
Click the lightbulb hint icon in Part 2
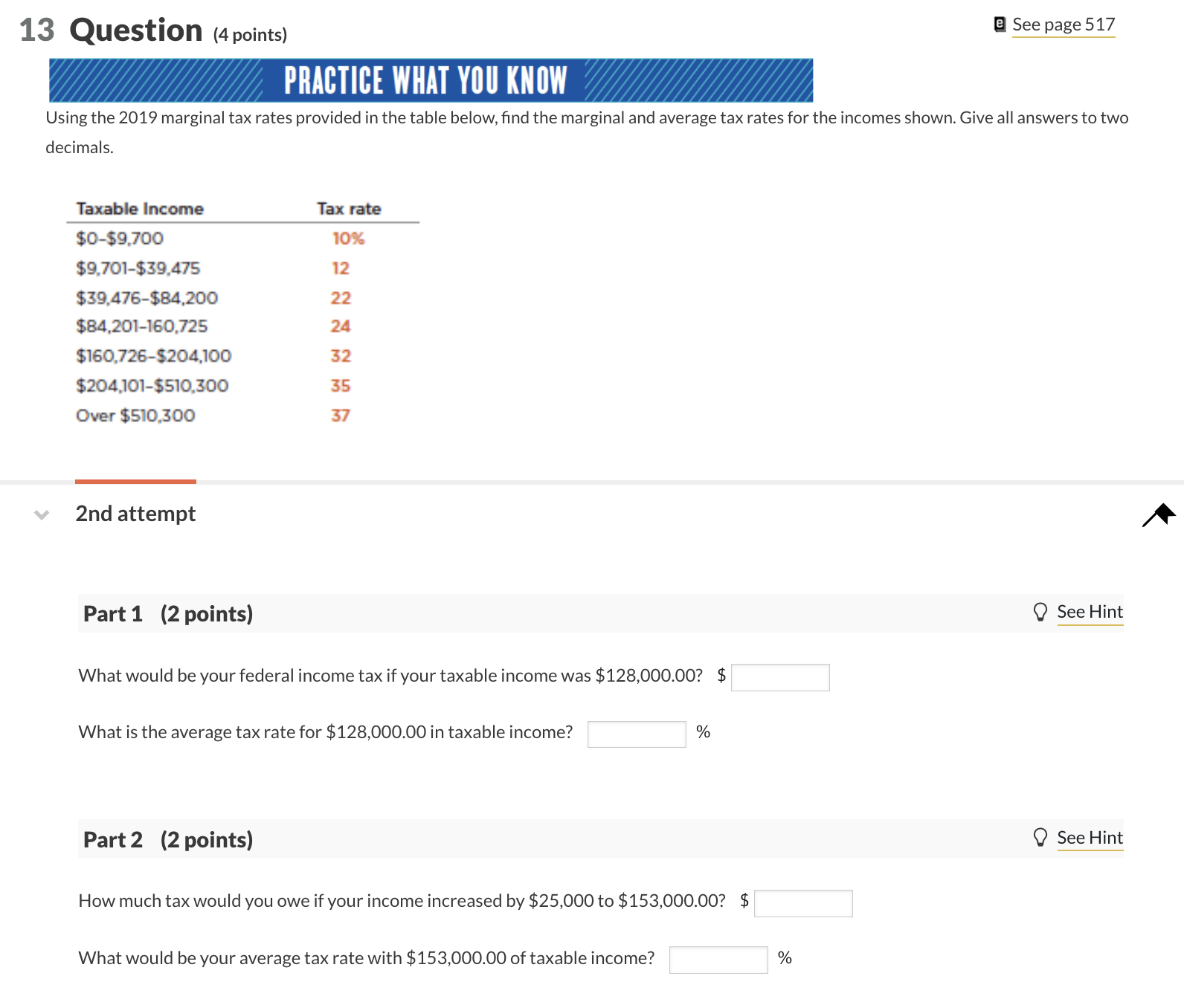1040,837
